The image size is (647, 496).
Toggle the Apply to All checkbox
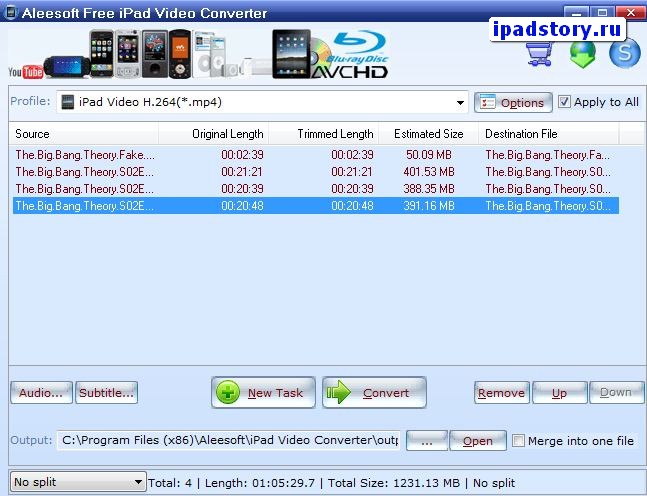coord(564,102)
